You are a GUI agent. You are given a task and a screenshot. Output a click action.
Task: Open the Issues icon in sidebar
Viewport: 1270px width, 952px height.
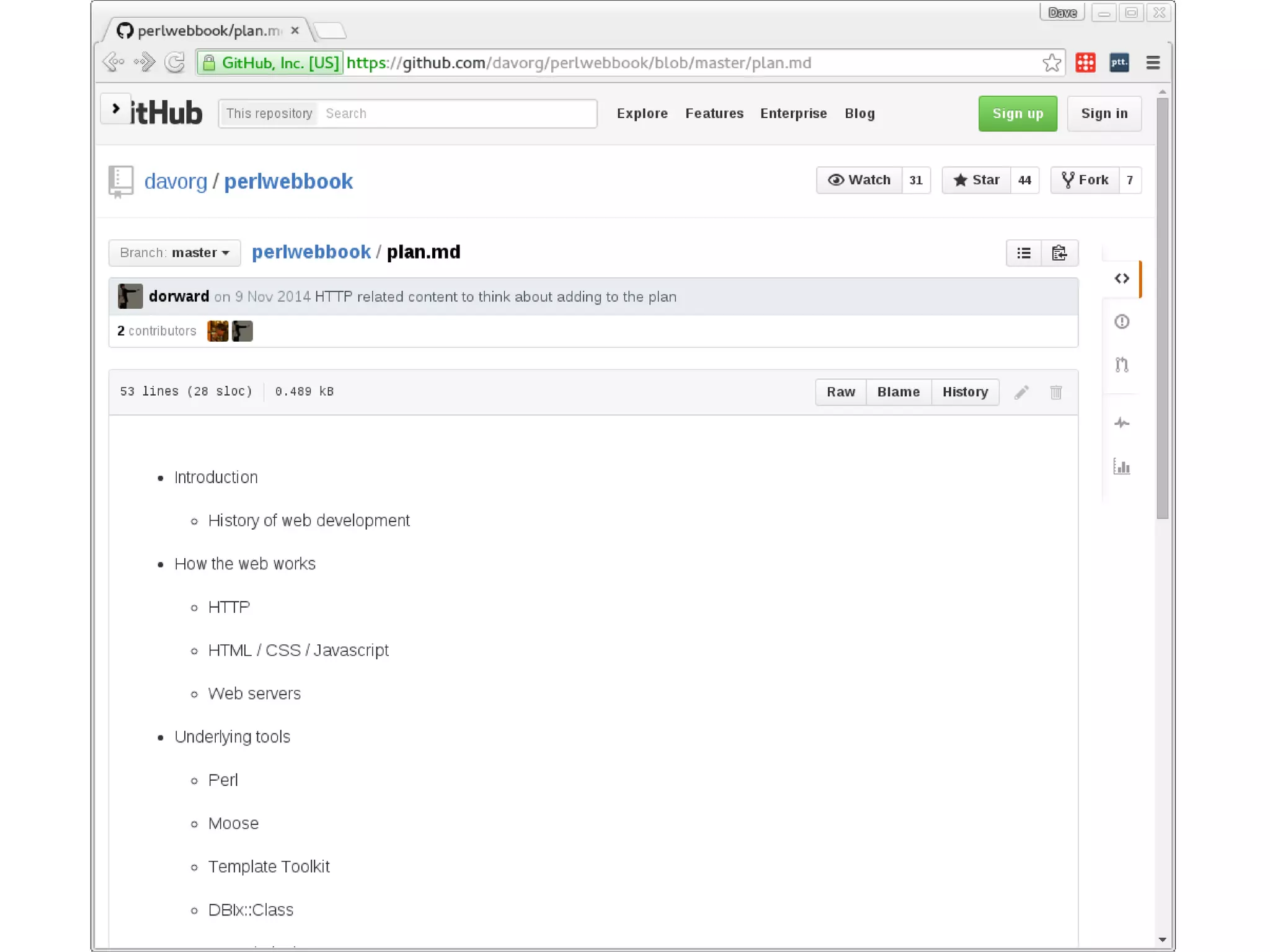coord(1121,321)
